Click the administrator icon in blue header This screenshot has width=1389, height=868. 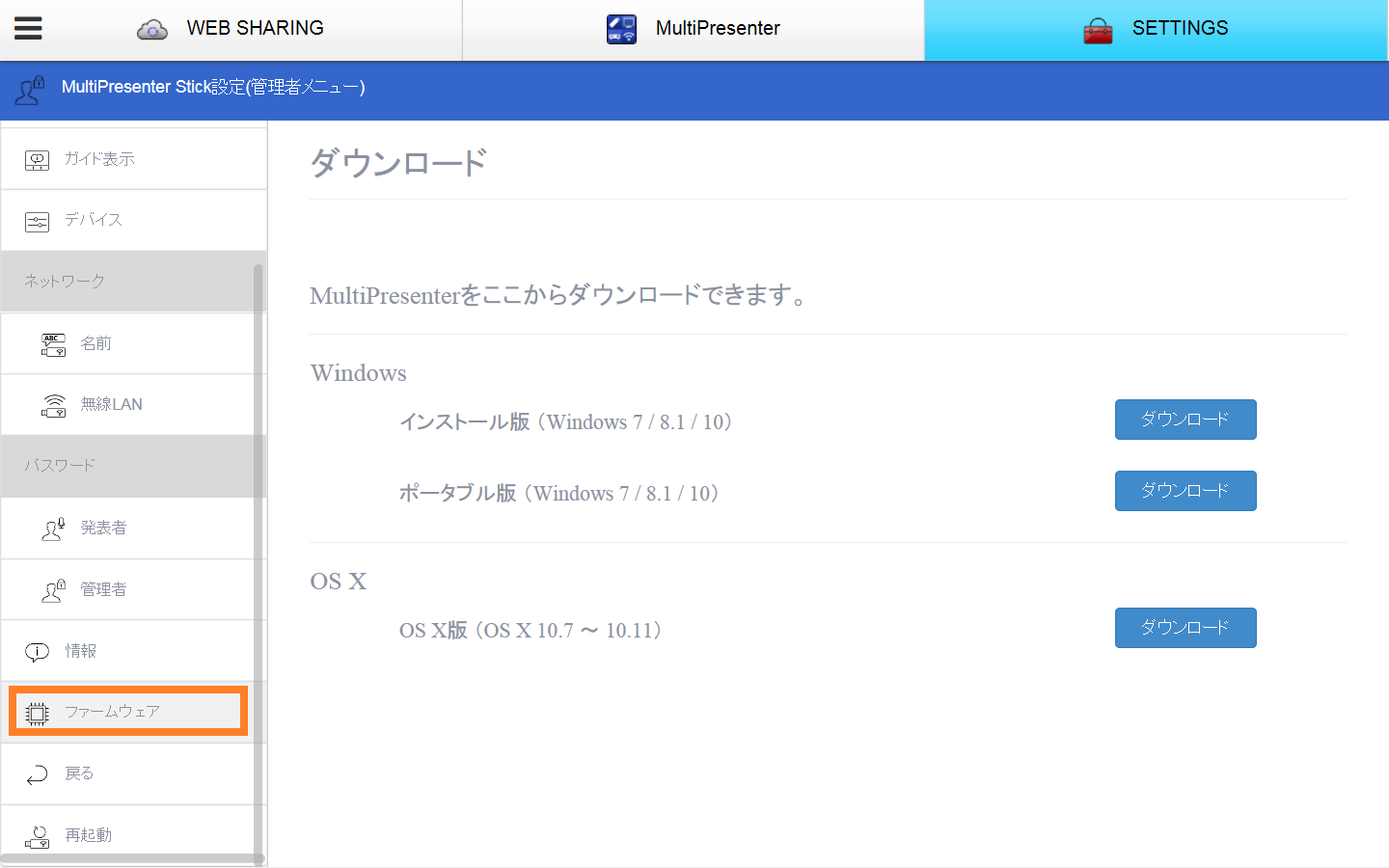tap(30, 90)
